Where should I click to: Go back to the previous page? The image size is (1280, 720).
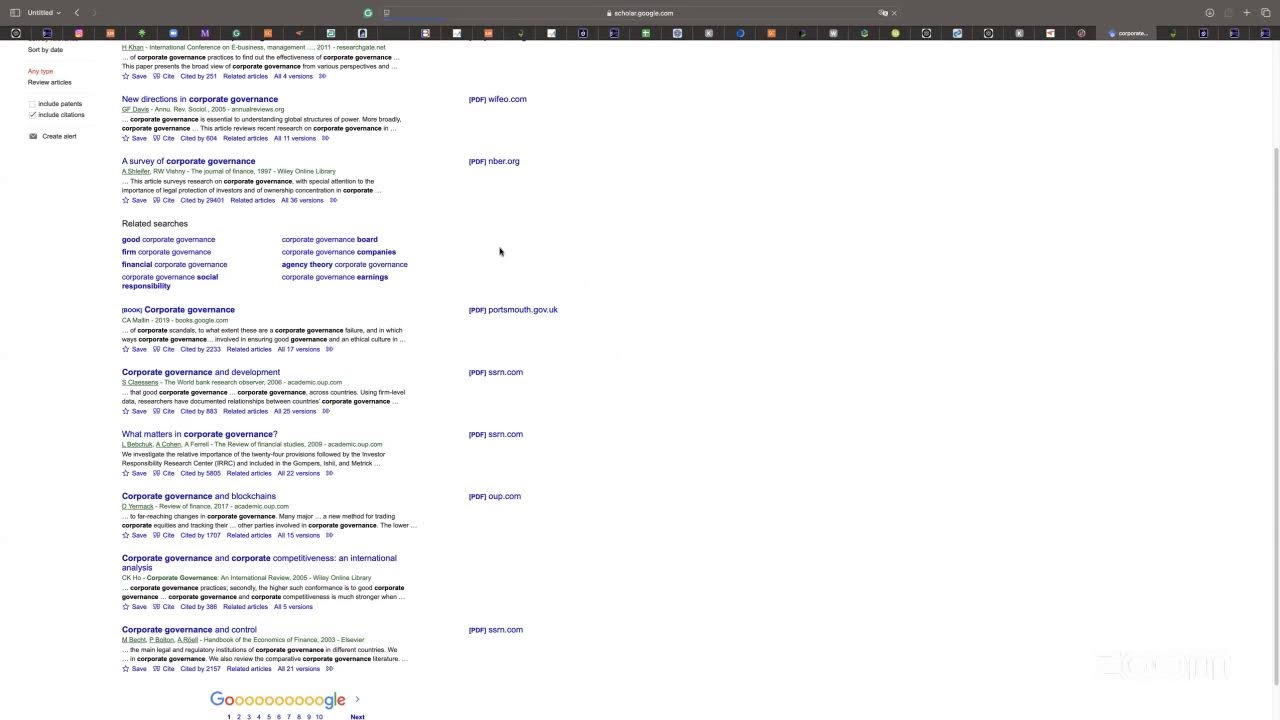tap(77, 13)
